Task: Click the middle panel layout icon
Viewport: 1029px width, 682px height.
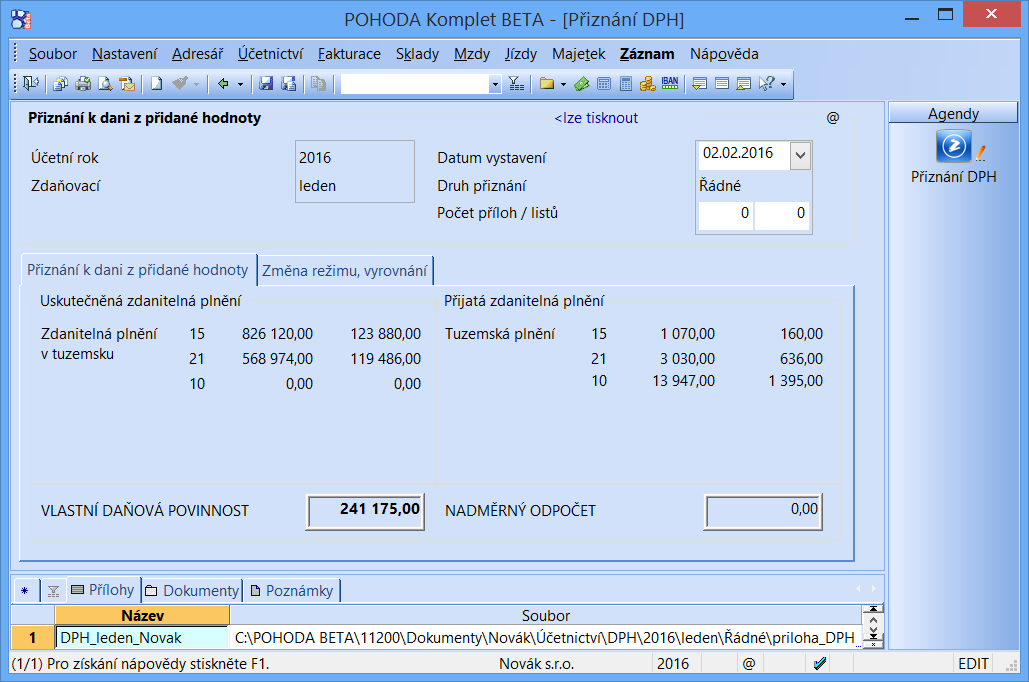Action: 722,83
